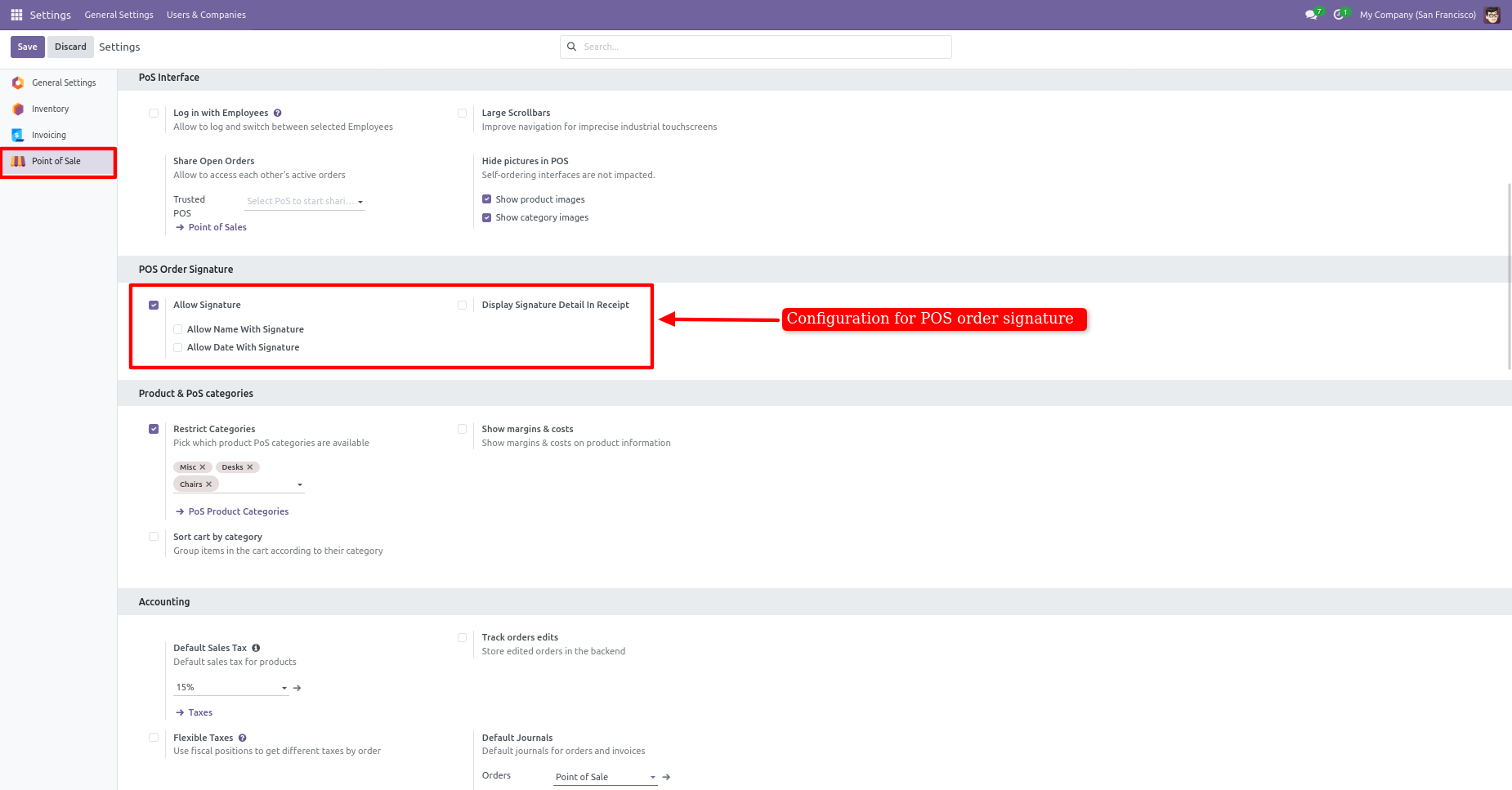Open the restricted categories dropdown arrow

(x=300, y=485)
